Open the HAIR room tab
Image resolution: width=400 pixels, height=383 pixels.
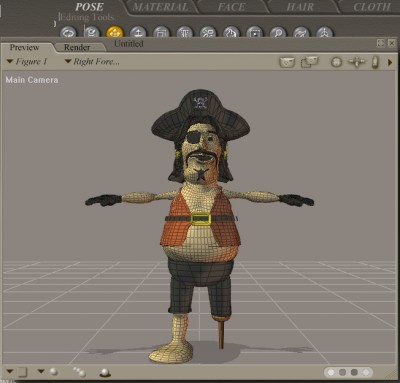[300, 7]
